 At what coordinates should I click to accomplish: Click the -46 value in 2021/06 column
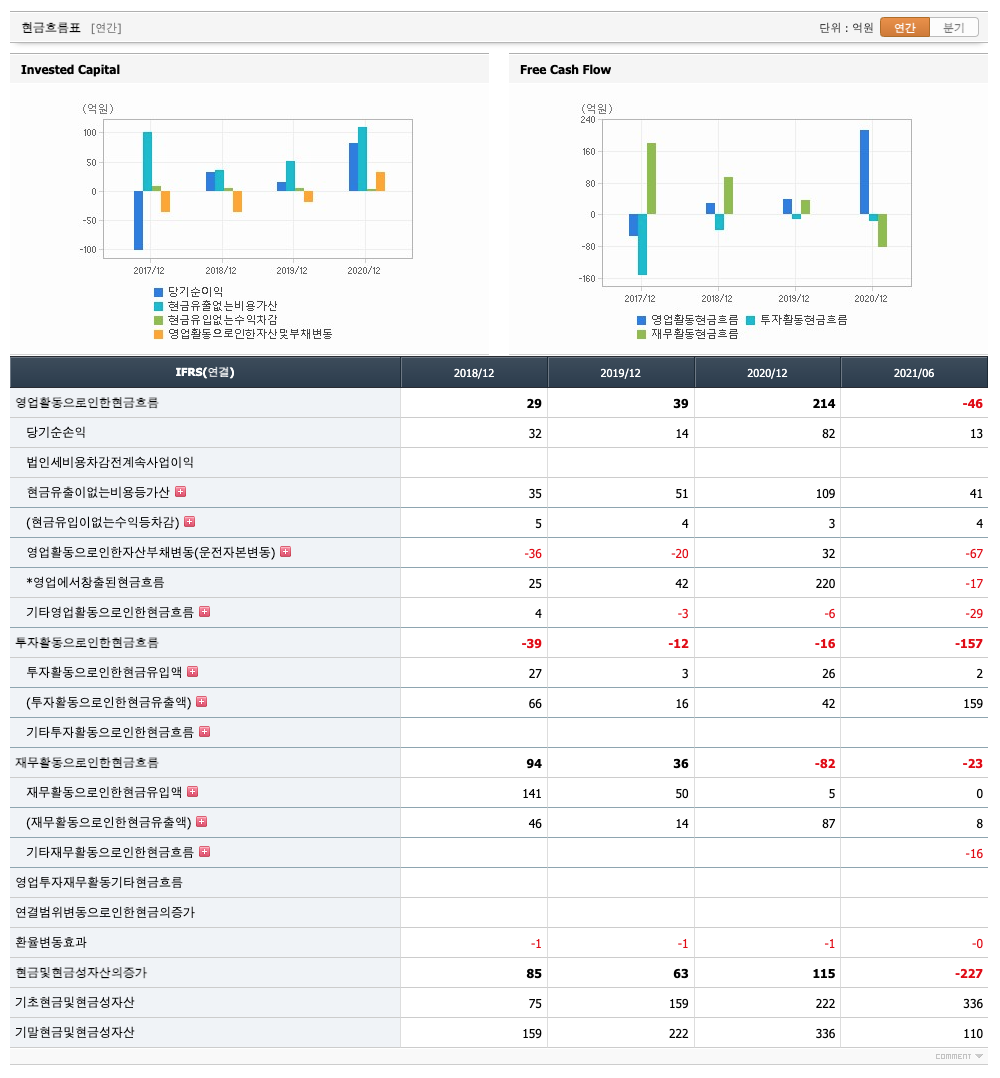point(973,404)
